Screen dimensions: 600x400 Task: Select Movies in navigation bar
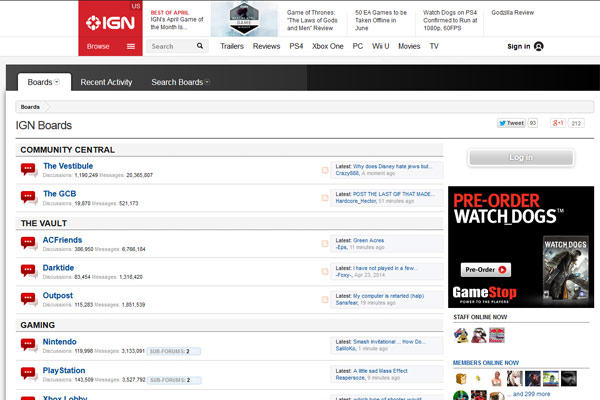(409, 46)
